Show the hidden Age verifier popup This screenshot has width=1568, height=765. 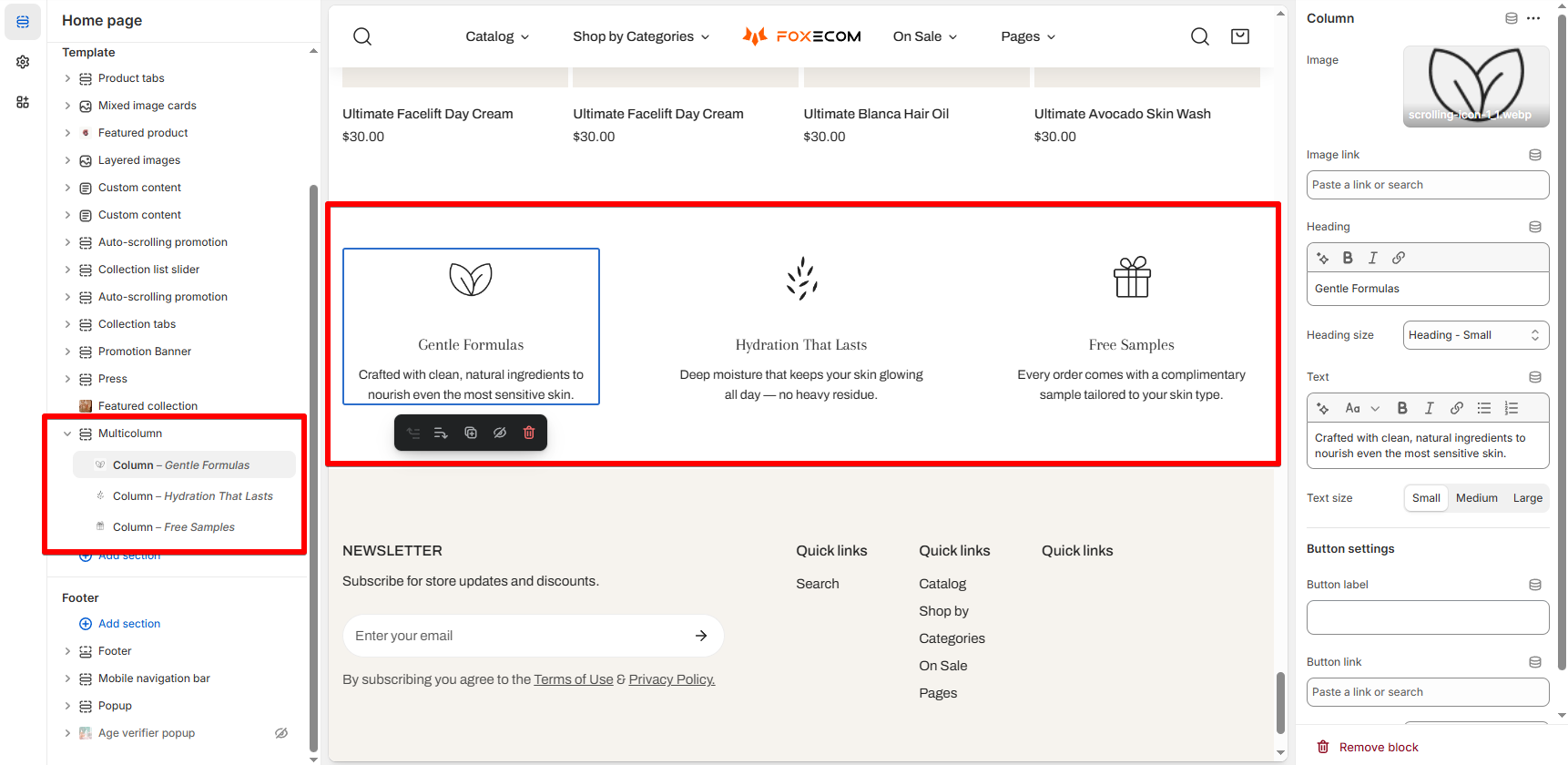pyautogui.click(x=281, y=733)
